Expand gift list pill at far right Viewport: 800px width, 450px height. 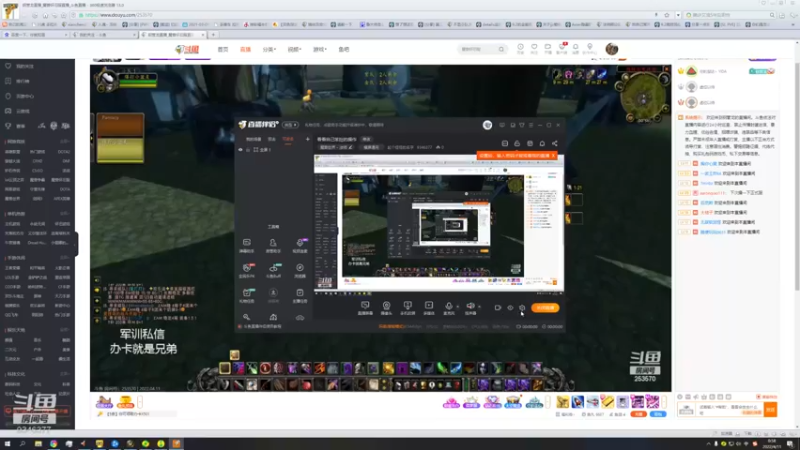click(x=664, y=403)
